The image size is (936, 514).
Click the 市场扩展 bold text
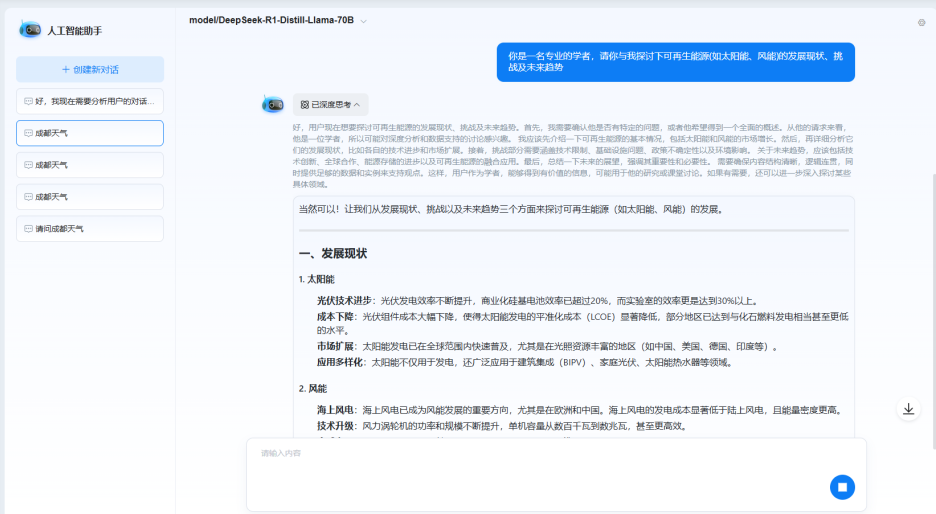tap(335, 346)
